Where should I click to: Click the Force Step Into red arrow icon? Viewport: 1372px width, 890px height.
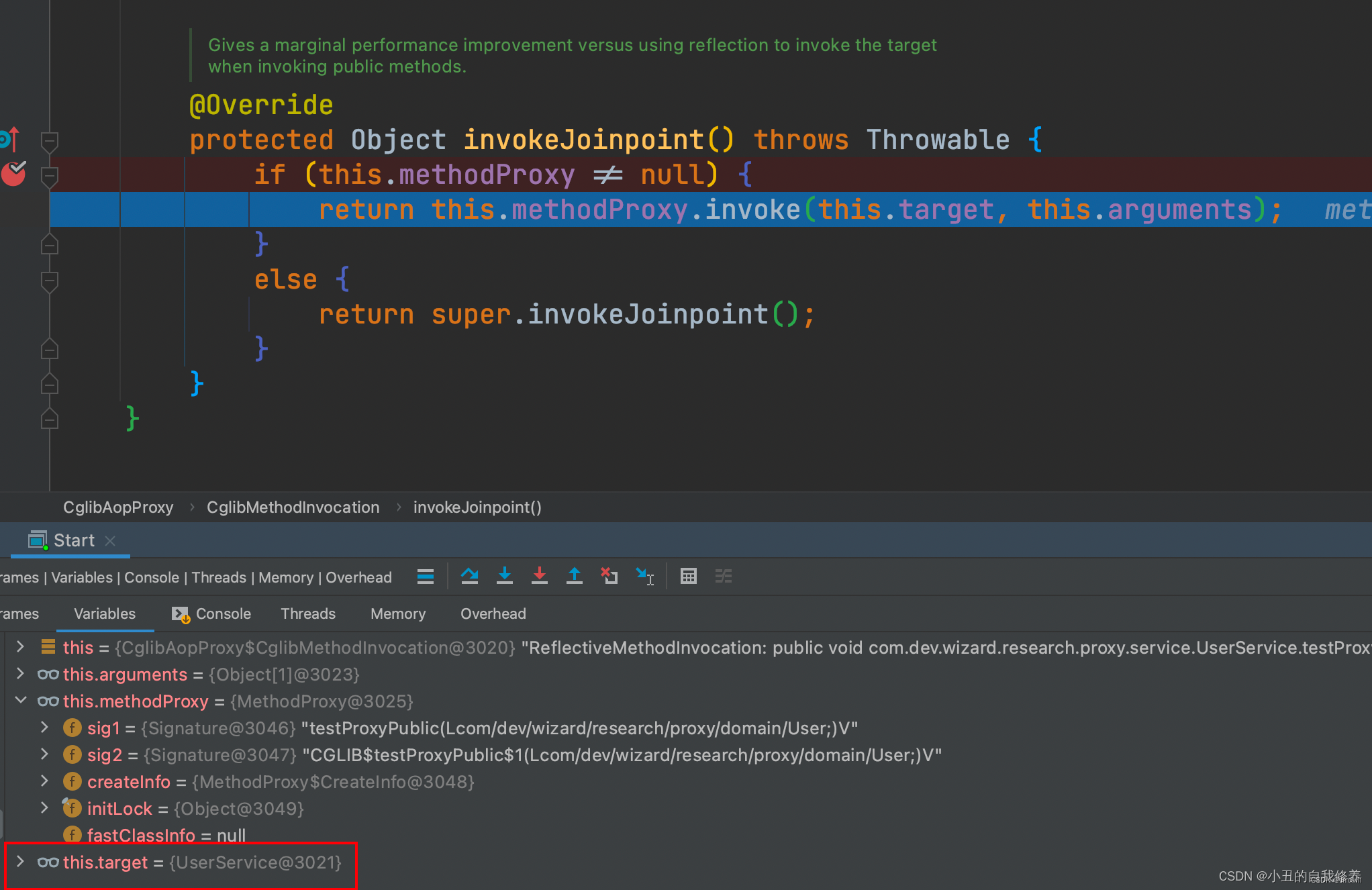coord(540,576)
